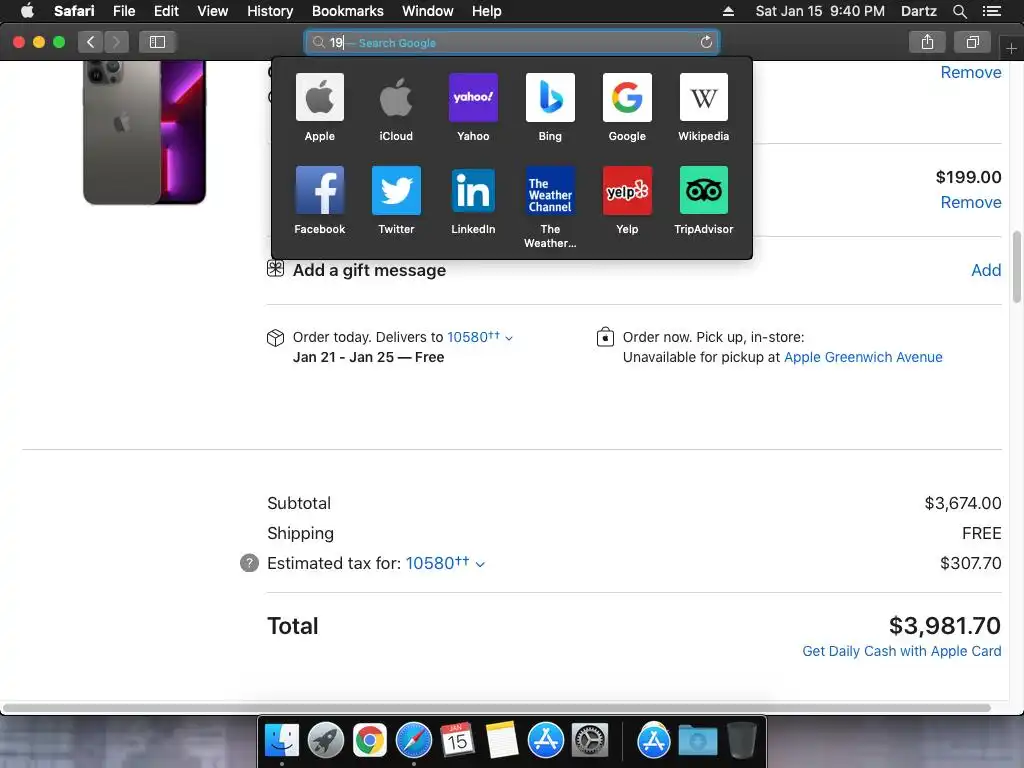
Task: Open the History menu
Action: point(270,11)
